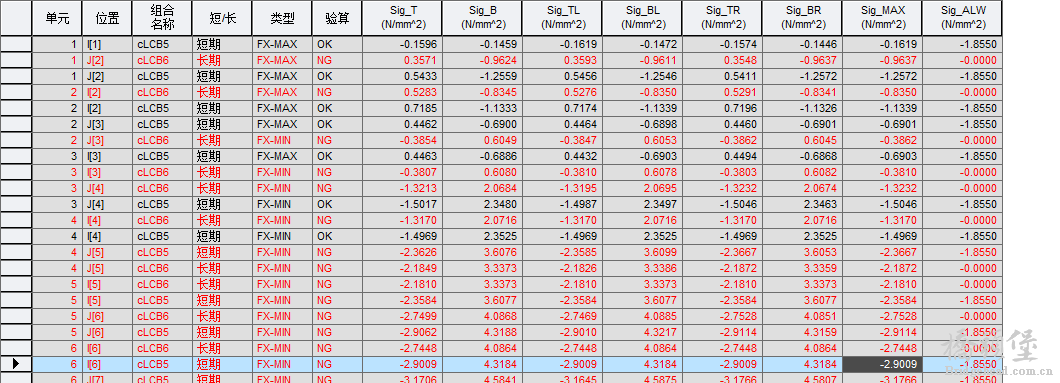Click the Sig_T cell showing -0.1596

click(x=402, y=45)
